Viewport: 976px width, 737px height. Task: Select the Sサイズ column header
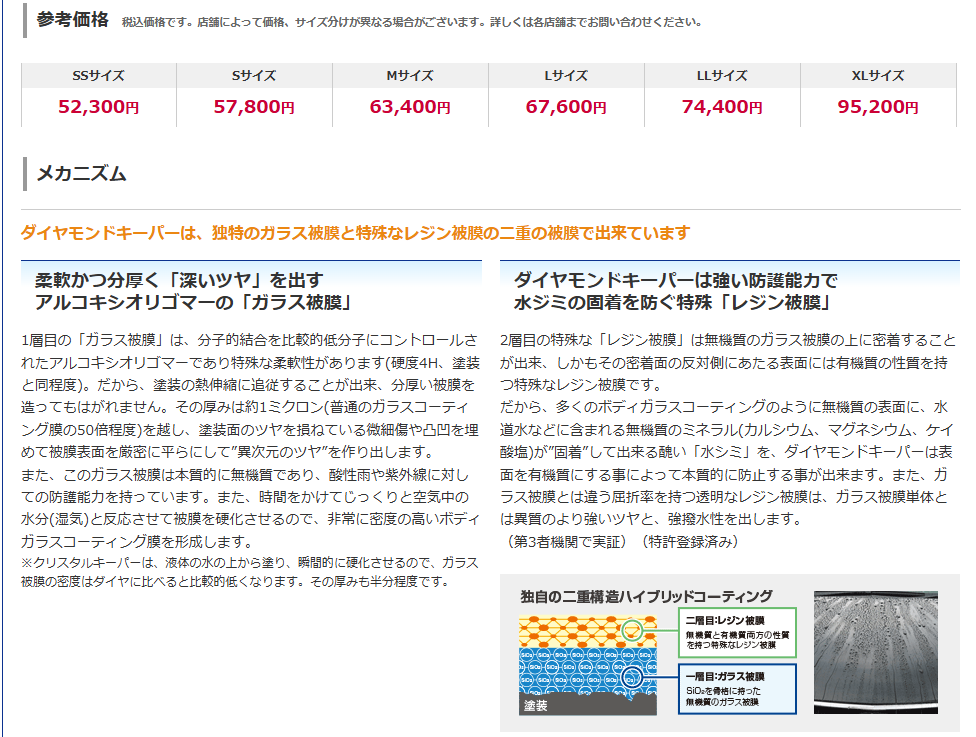click(x=254, y=76)
